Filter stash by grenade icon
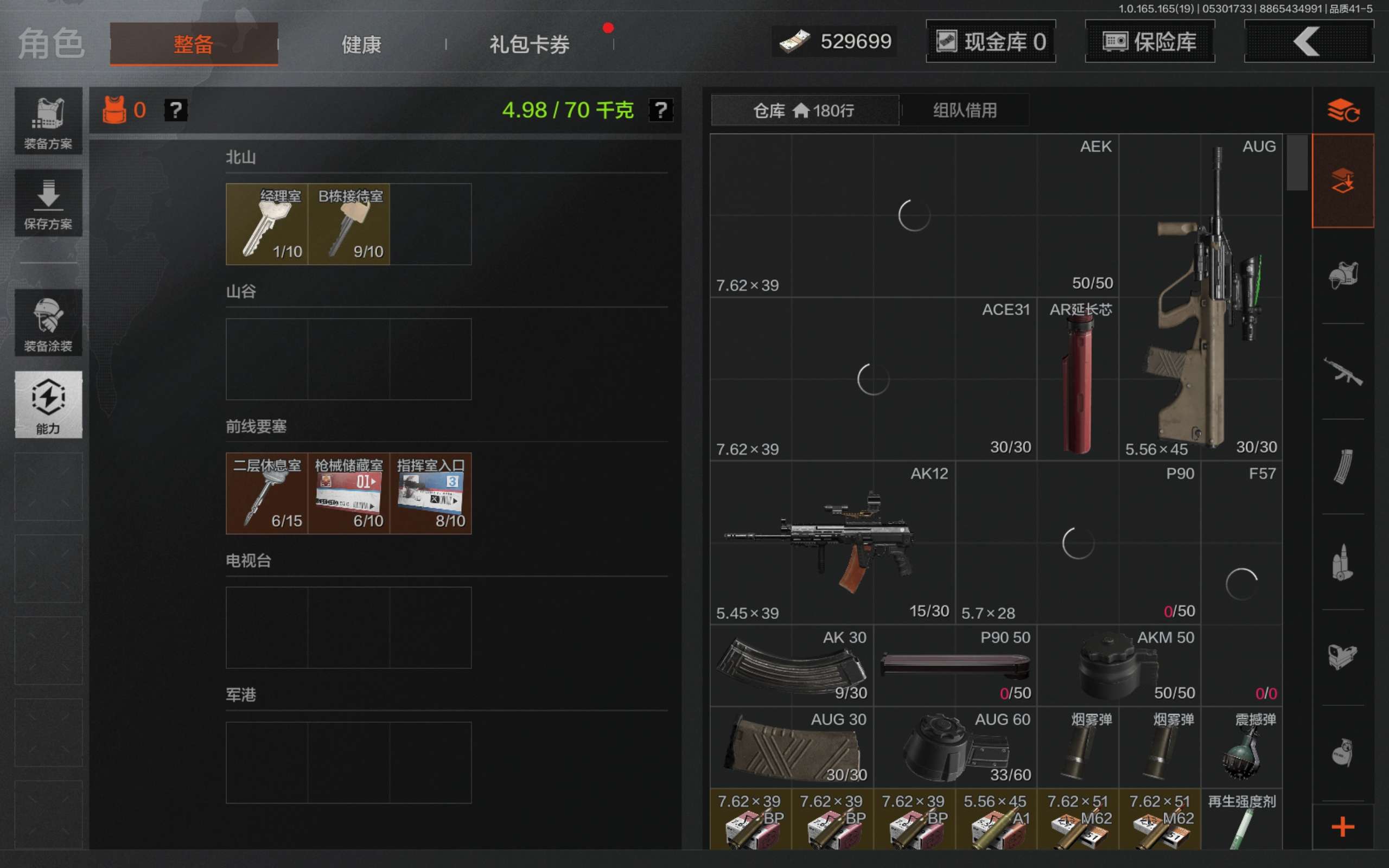1389x868 pixels. tap(1343, 753)
